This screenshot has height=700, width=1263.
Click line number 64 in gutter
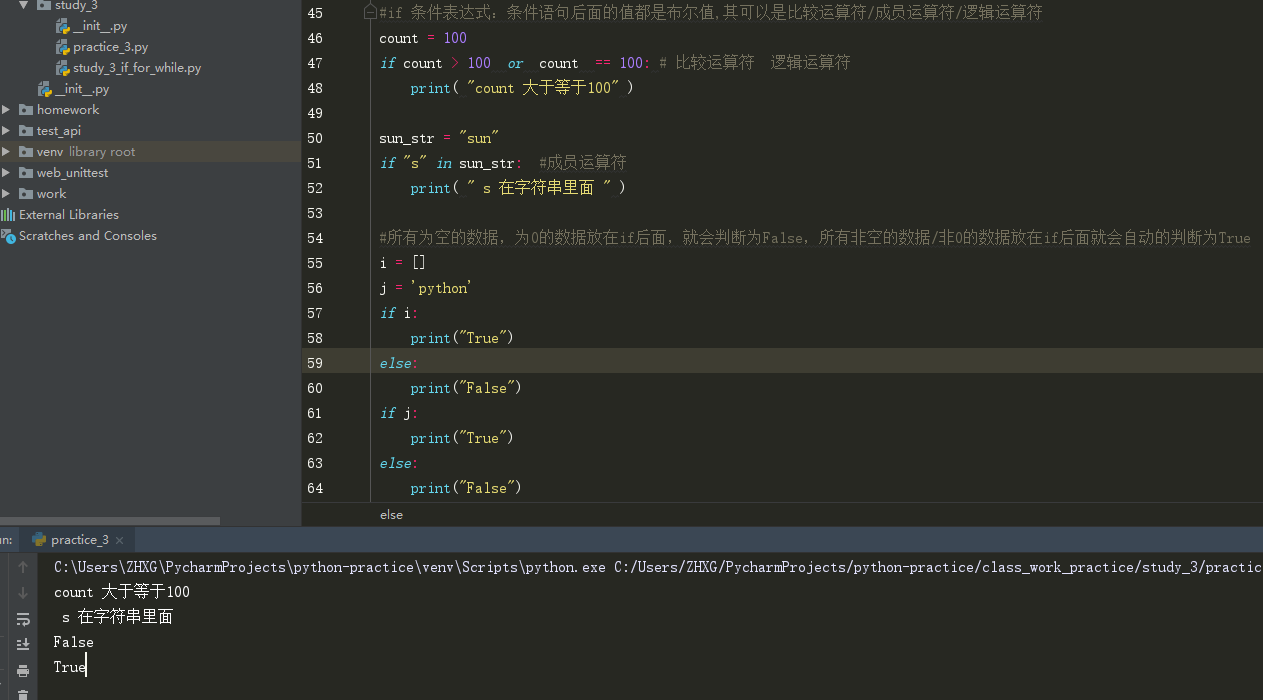click(x=315, y=488)
